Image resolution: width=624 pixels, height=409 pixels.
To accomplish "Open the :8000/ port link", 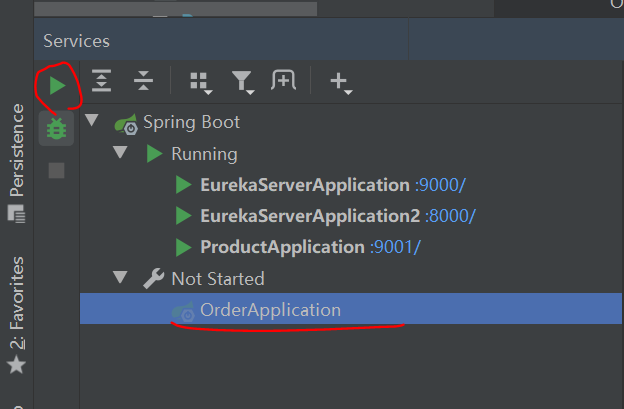I will coord(450,216).
